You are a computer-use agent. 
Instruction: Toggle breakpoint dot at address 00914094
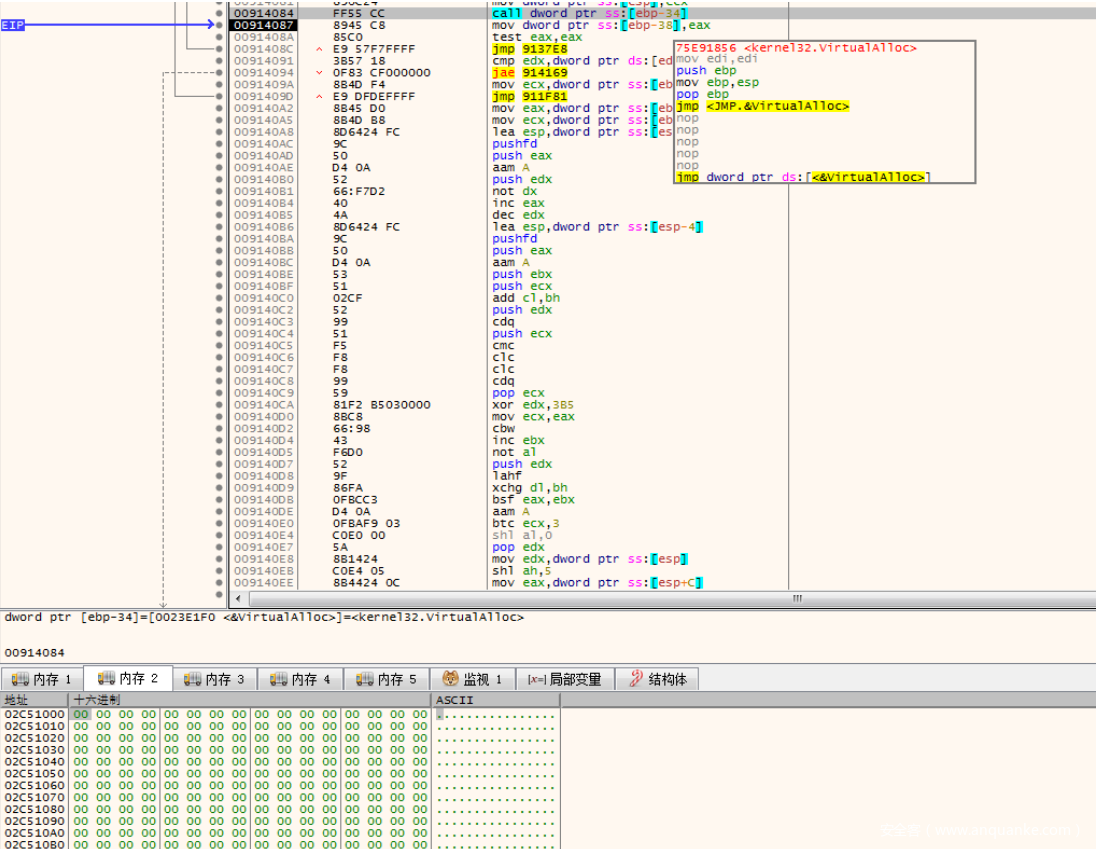click(x=219, y=73)
